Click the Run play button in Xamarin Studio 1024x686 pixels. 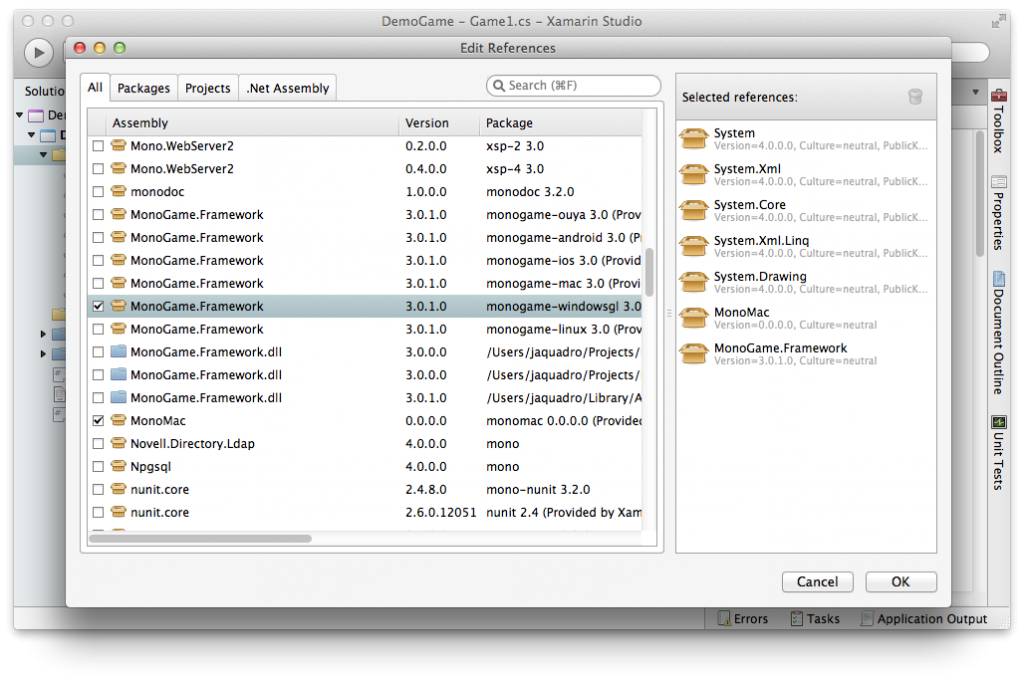click(39, 52)
